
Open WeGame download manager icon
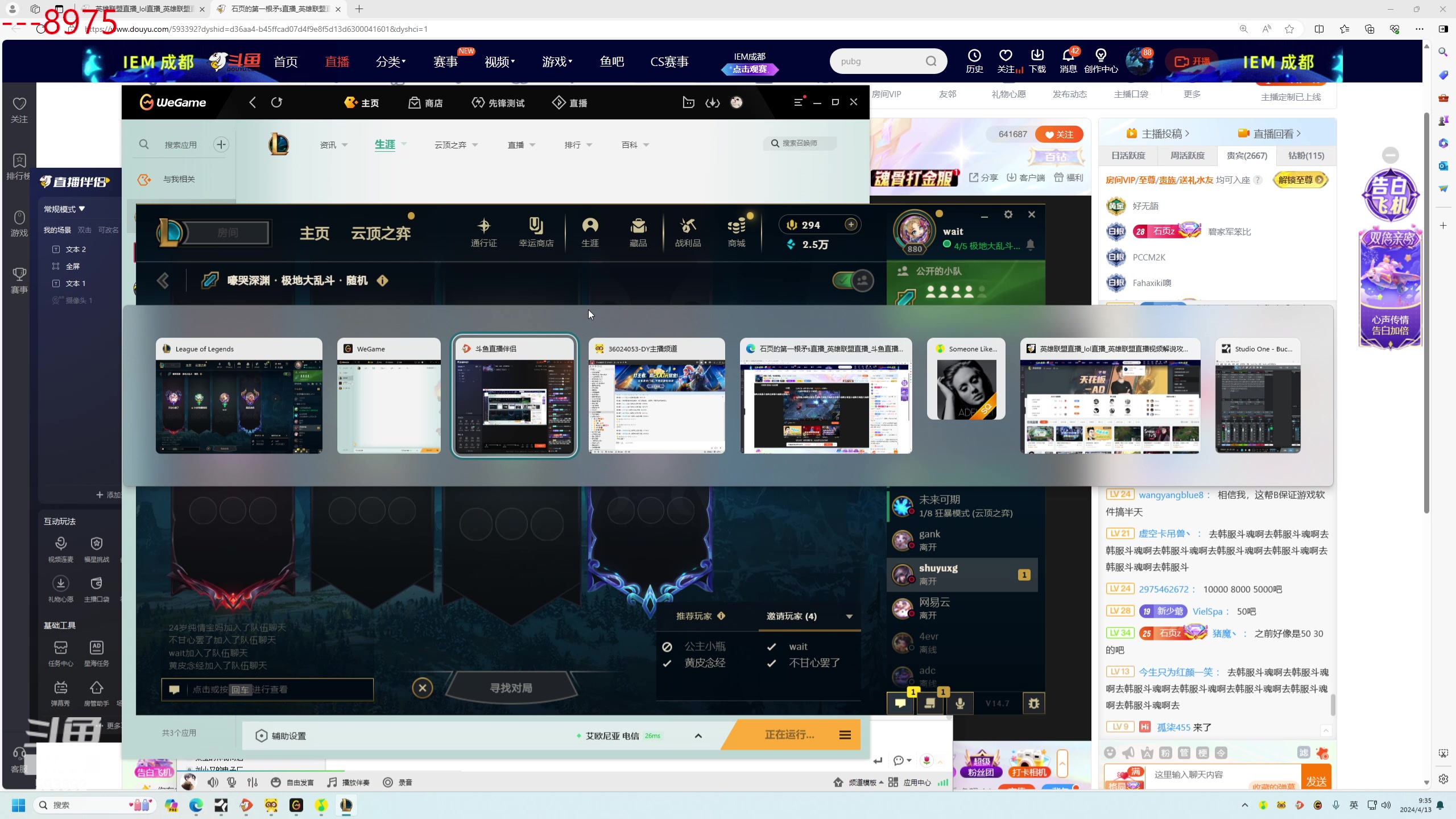712,102
